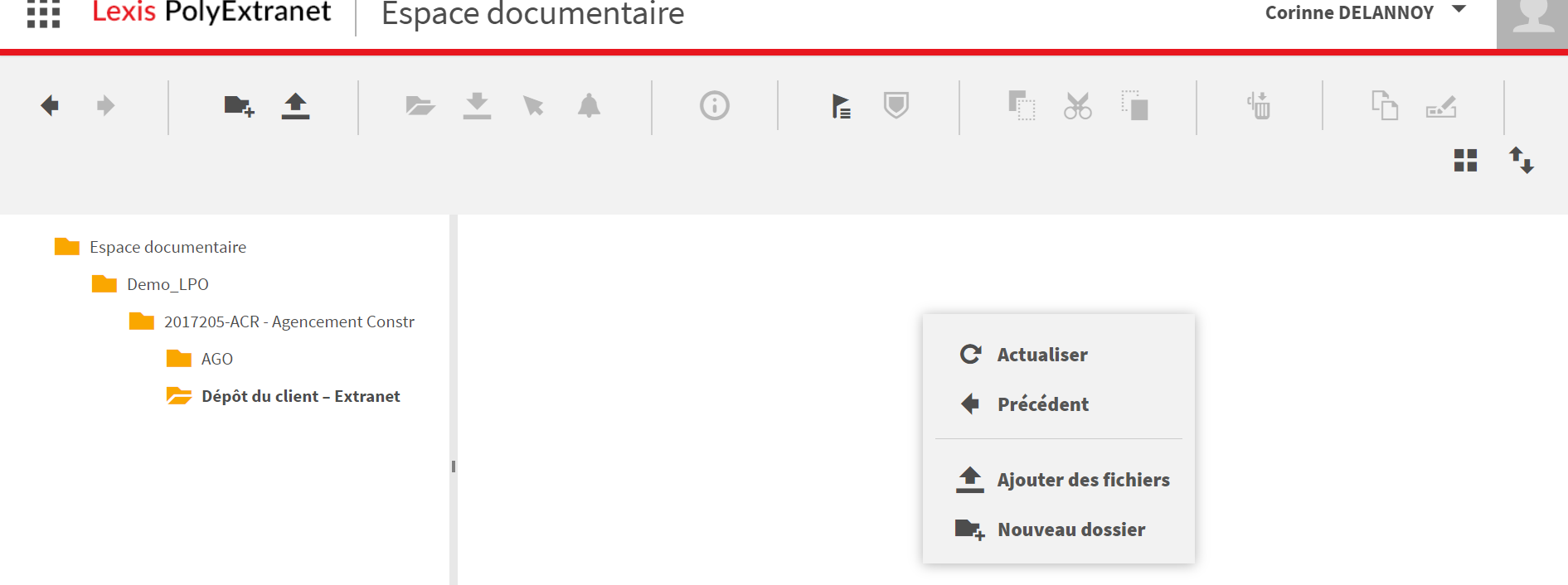This screenshot has width=1568, height=585.
Task: Click the flag with list toolbar icon
Action: [x=841, y=106]
